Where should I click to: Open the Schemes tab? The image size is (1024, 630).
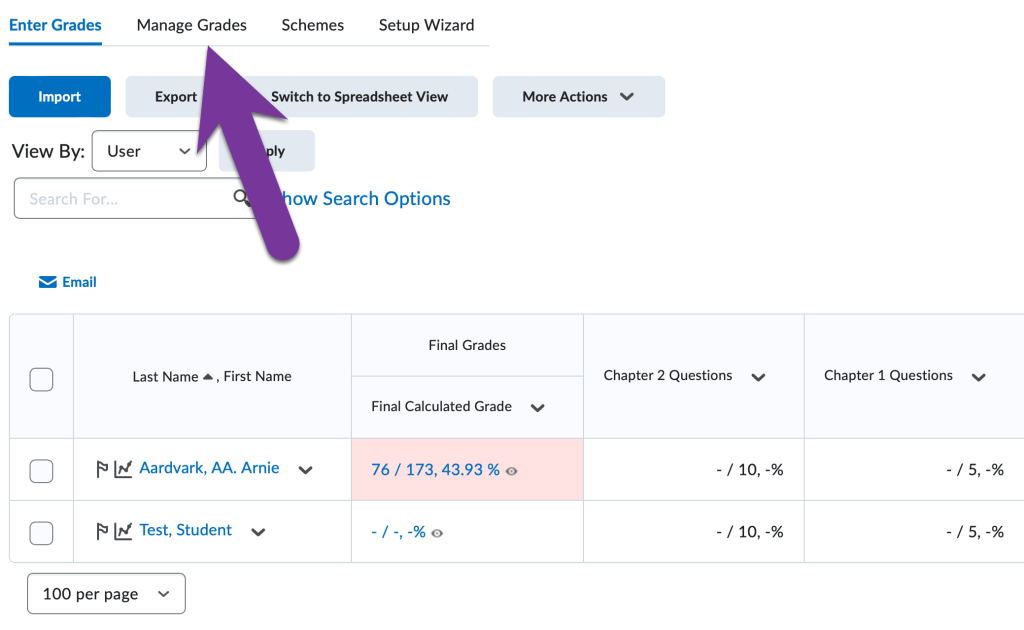[311, 25]
